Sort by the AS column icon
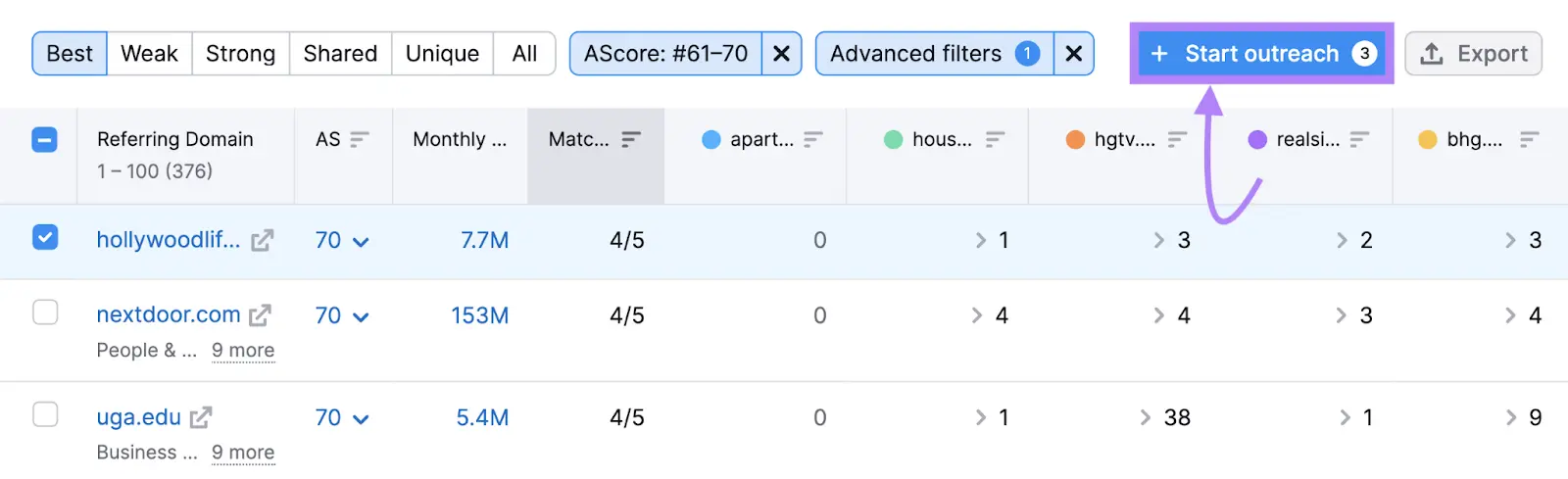Image resolution: width=1568 pixels, height=479 pixels. coord(360,140)
